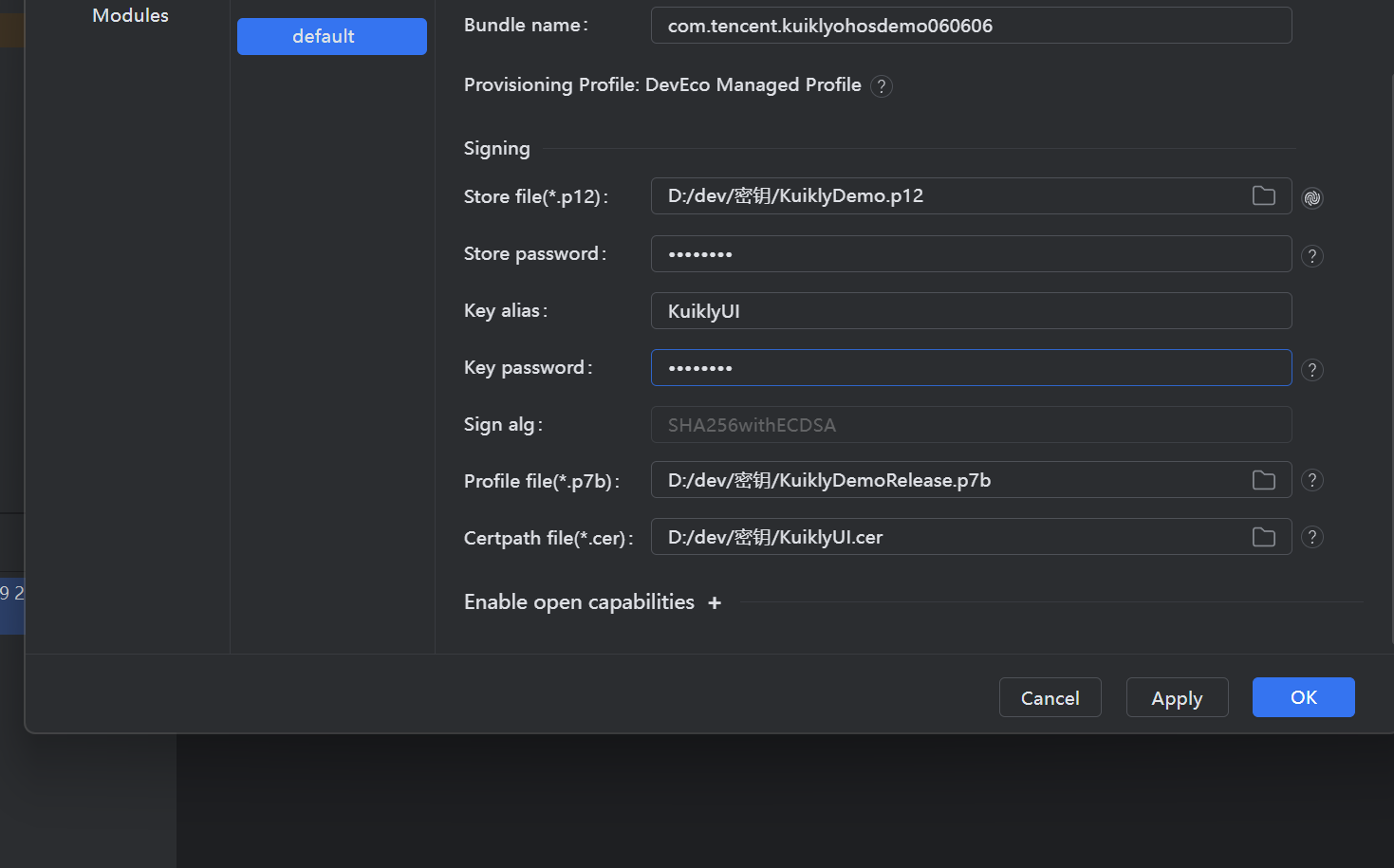Viewport: 1394px width, 868px height.
Task: Edit the Bundle name field
Action: pyautogui.click(x=972, y=26)
